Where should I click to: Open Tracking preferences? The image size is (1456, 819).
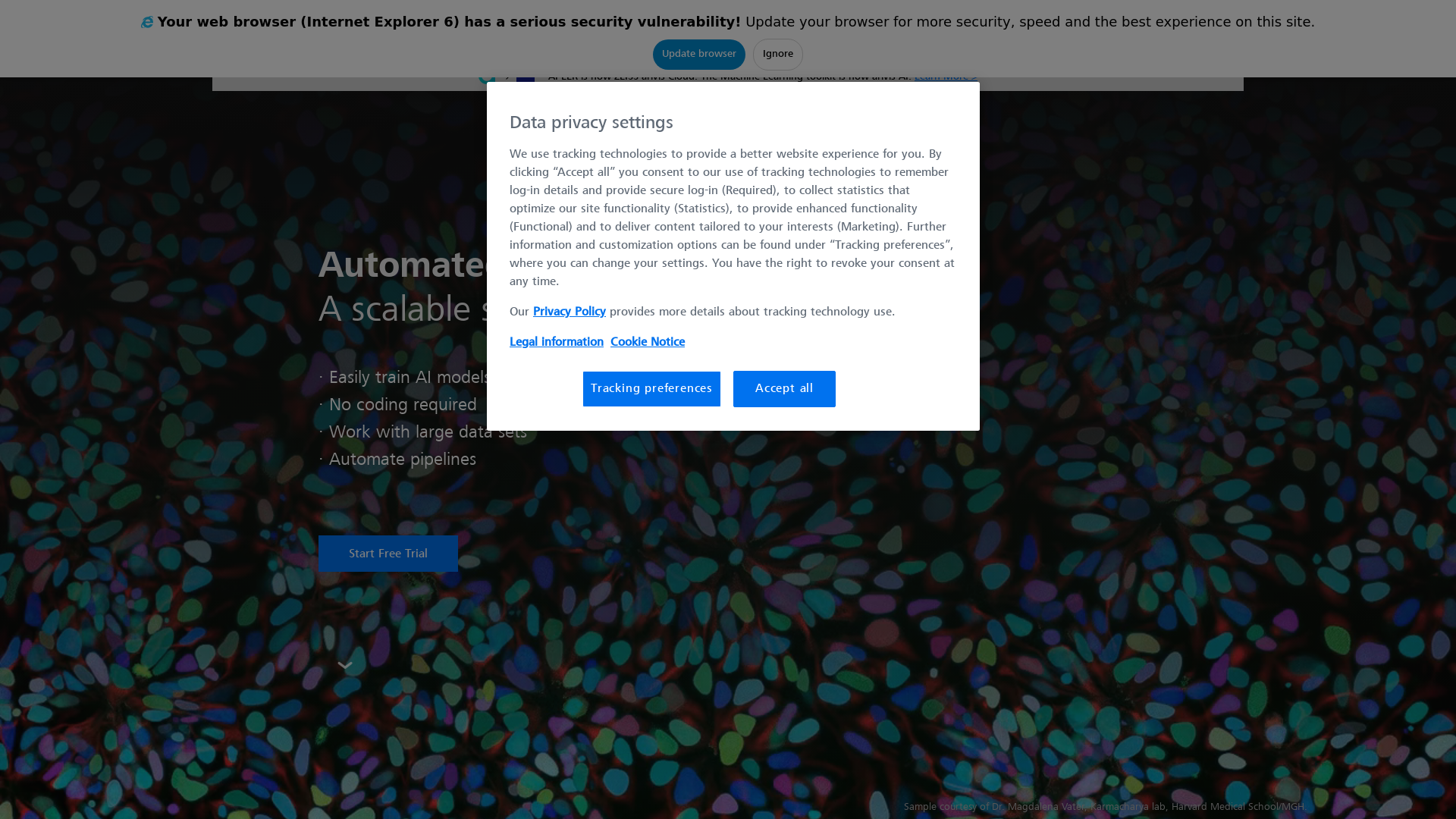[x=651, y=389]
